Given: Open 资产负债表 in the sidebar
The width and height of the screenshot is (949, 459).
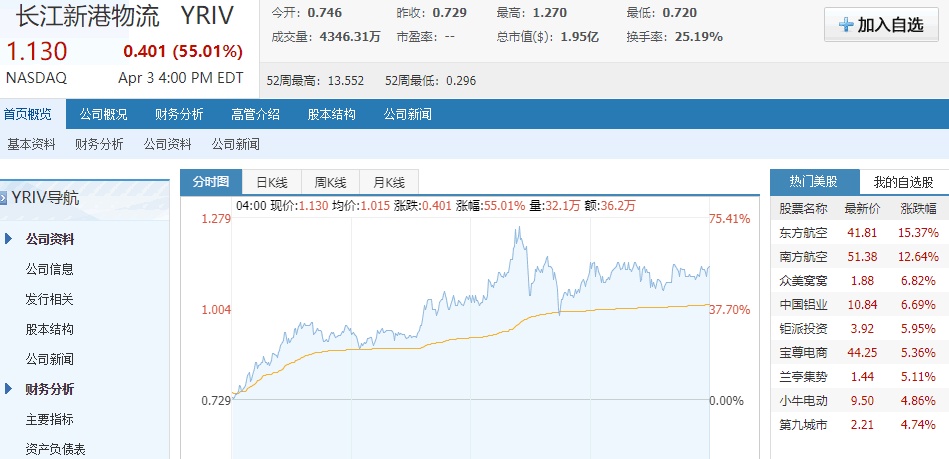Looking at the screenshot, I should [x=56, y=449].
